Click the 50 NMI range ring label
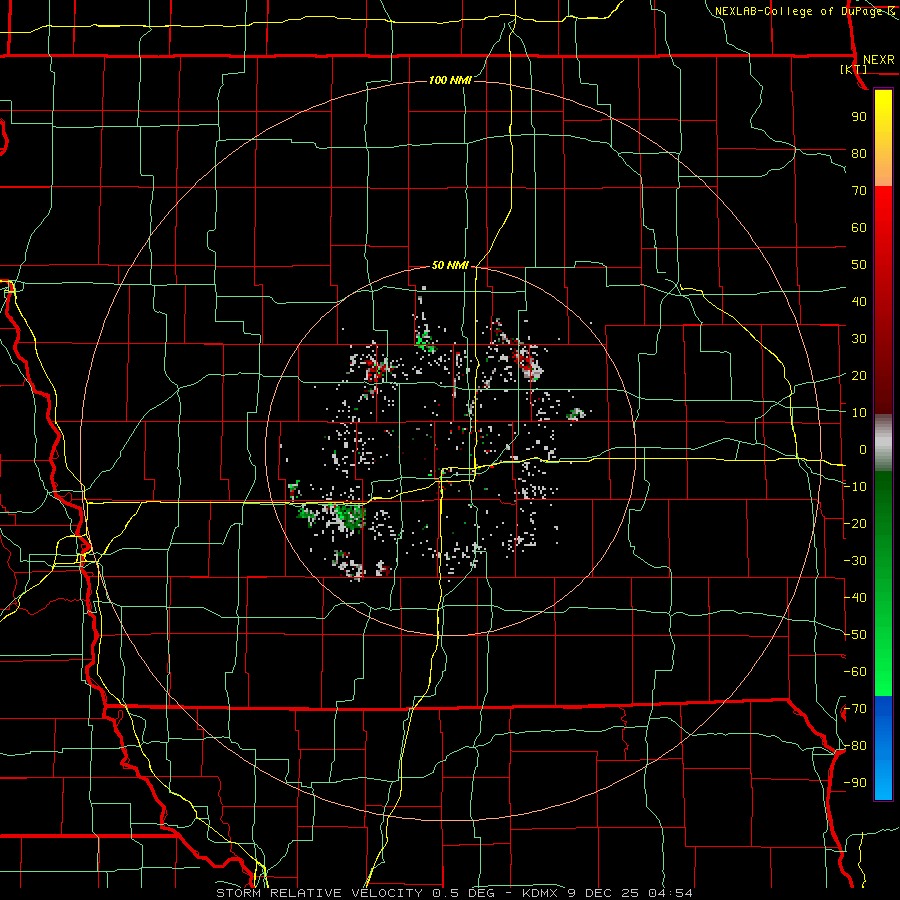This screenshot has width=900, height=900. click(451, 265)
